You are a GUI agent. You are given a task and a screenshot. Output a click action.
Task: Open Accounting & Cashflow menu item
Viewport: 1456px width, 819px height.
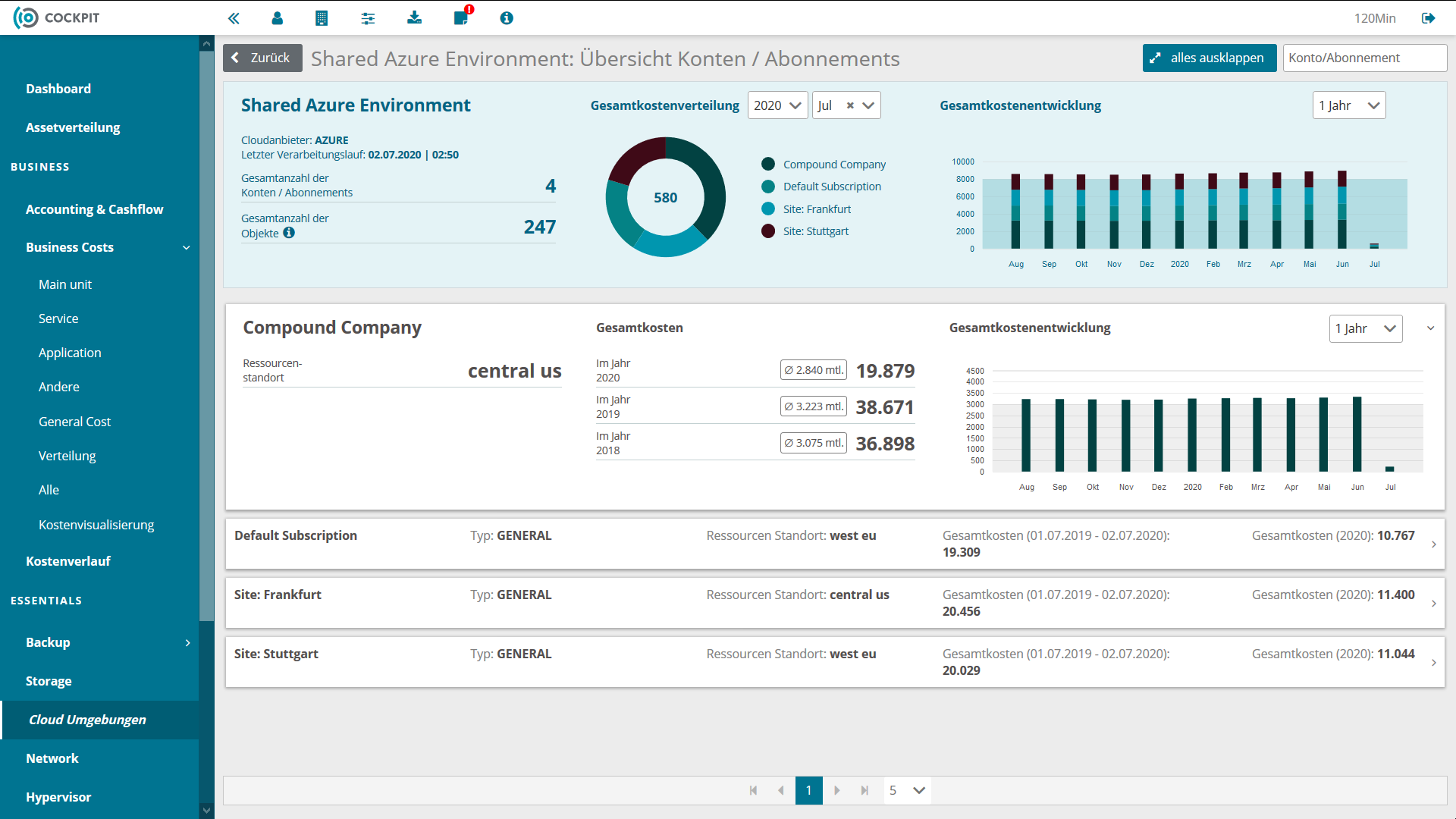coord(94,209)
